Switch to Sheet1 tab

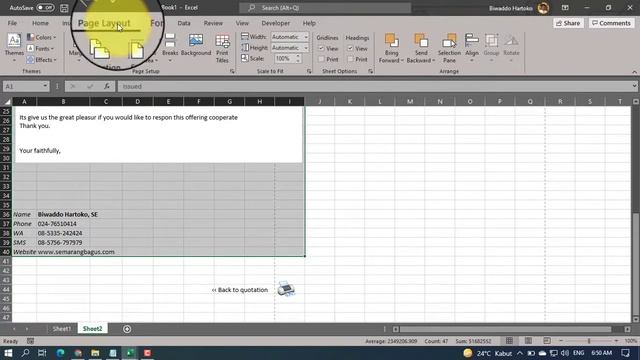[62, 329]
